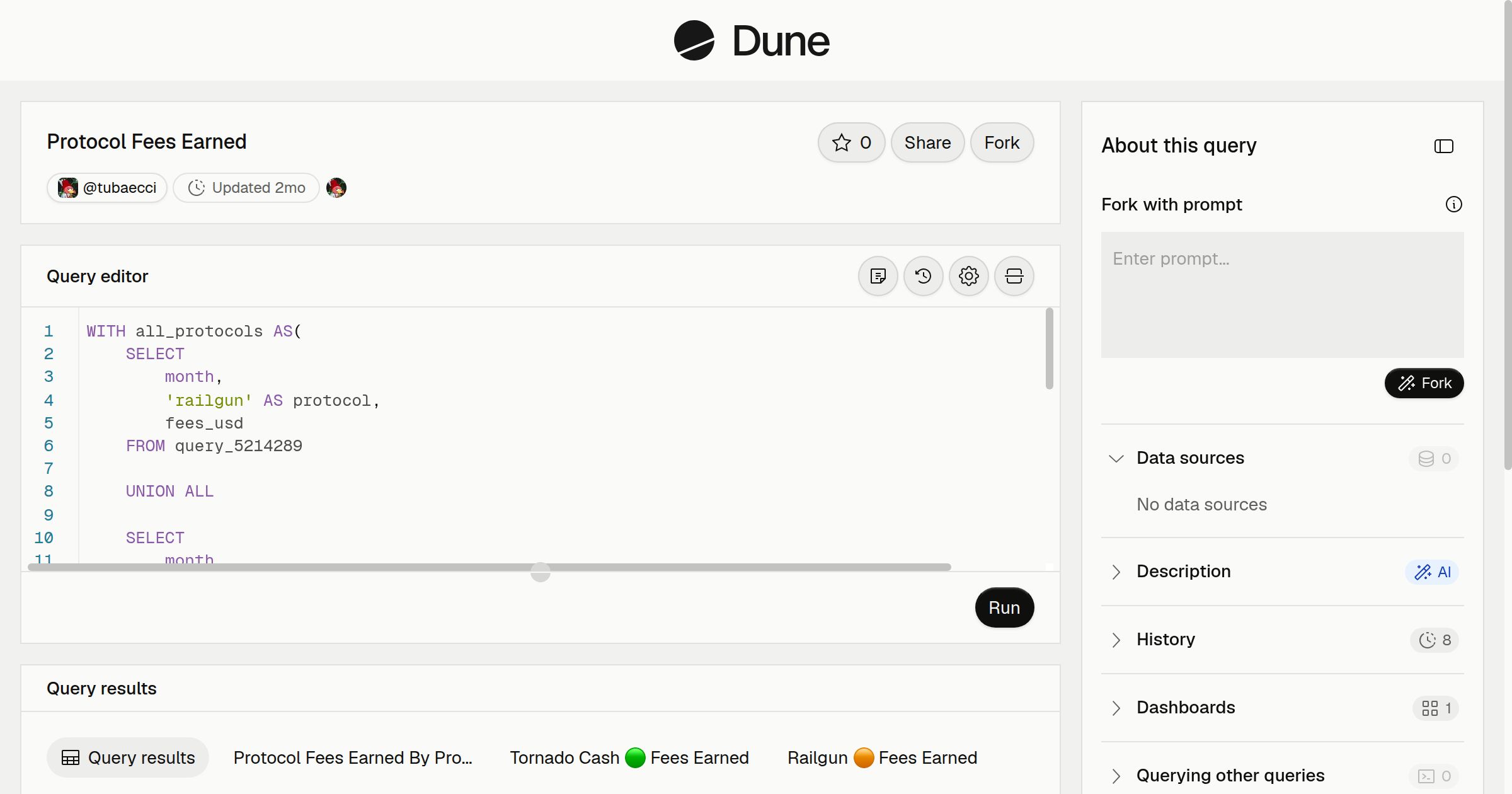Click the No data sources text
Screen dimensions: 1512x794
point(1201,504)
